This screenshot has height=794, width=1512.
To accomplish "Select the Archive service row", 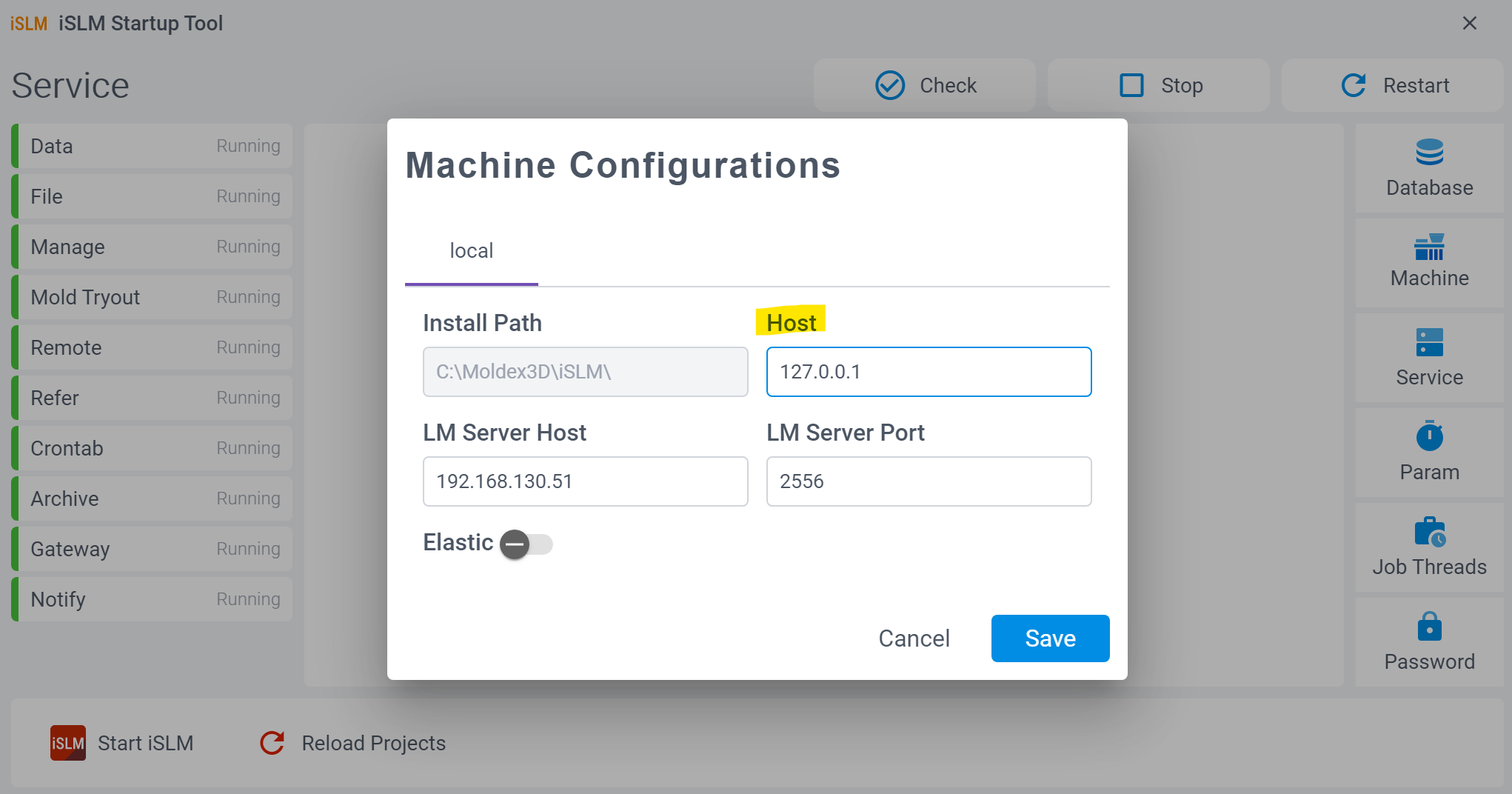I will 152,498.
